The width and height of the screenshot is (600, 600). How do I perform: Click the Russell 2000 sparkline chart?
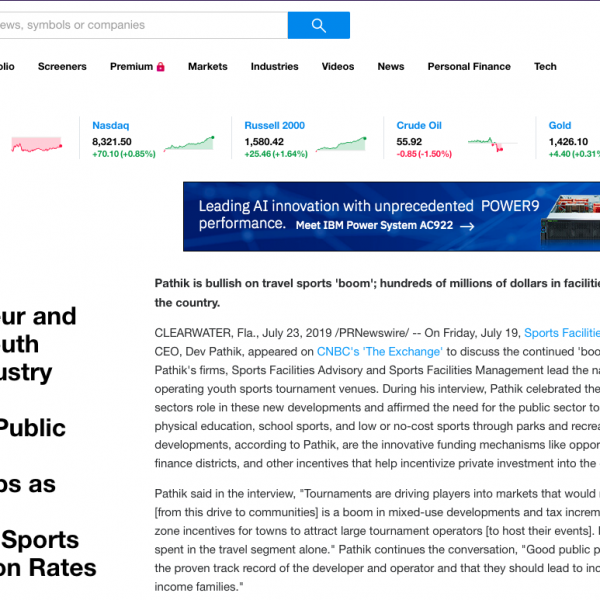(341, 144)
